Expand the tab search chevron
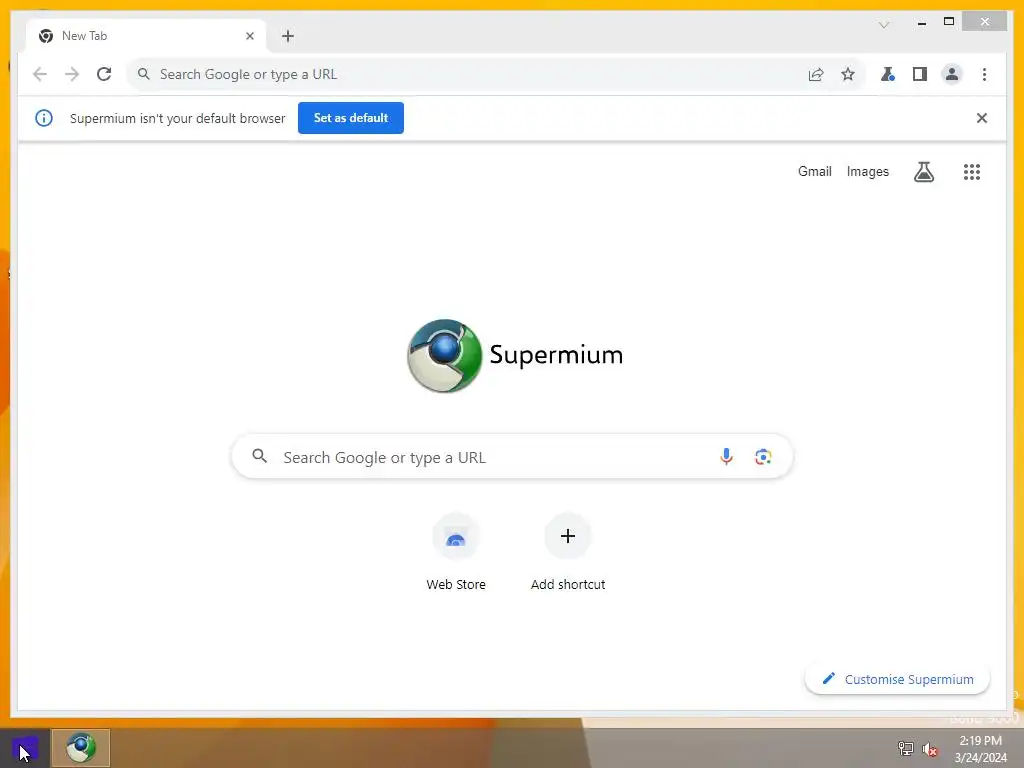 point(884,25)
